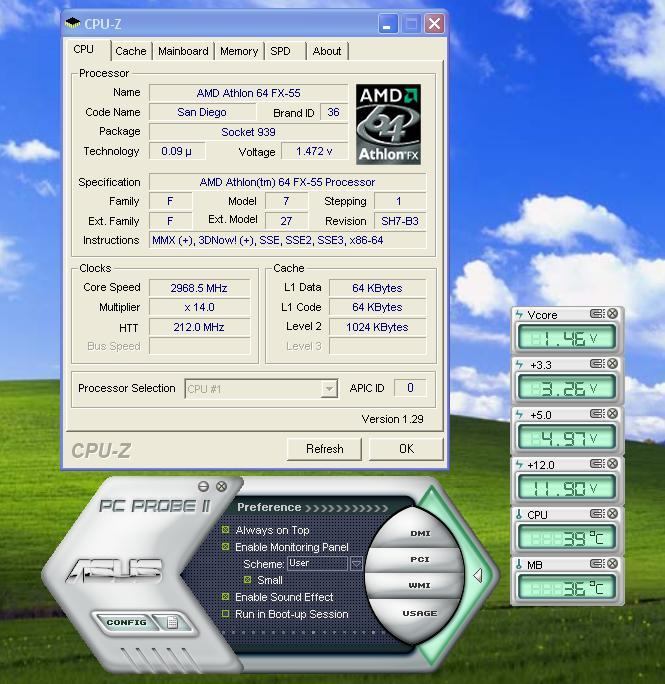Click the CPU temperature readout 39 °C
665x684 pixels.
[566, 538]
